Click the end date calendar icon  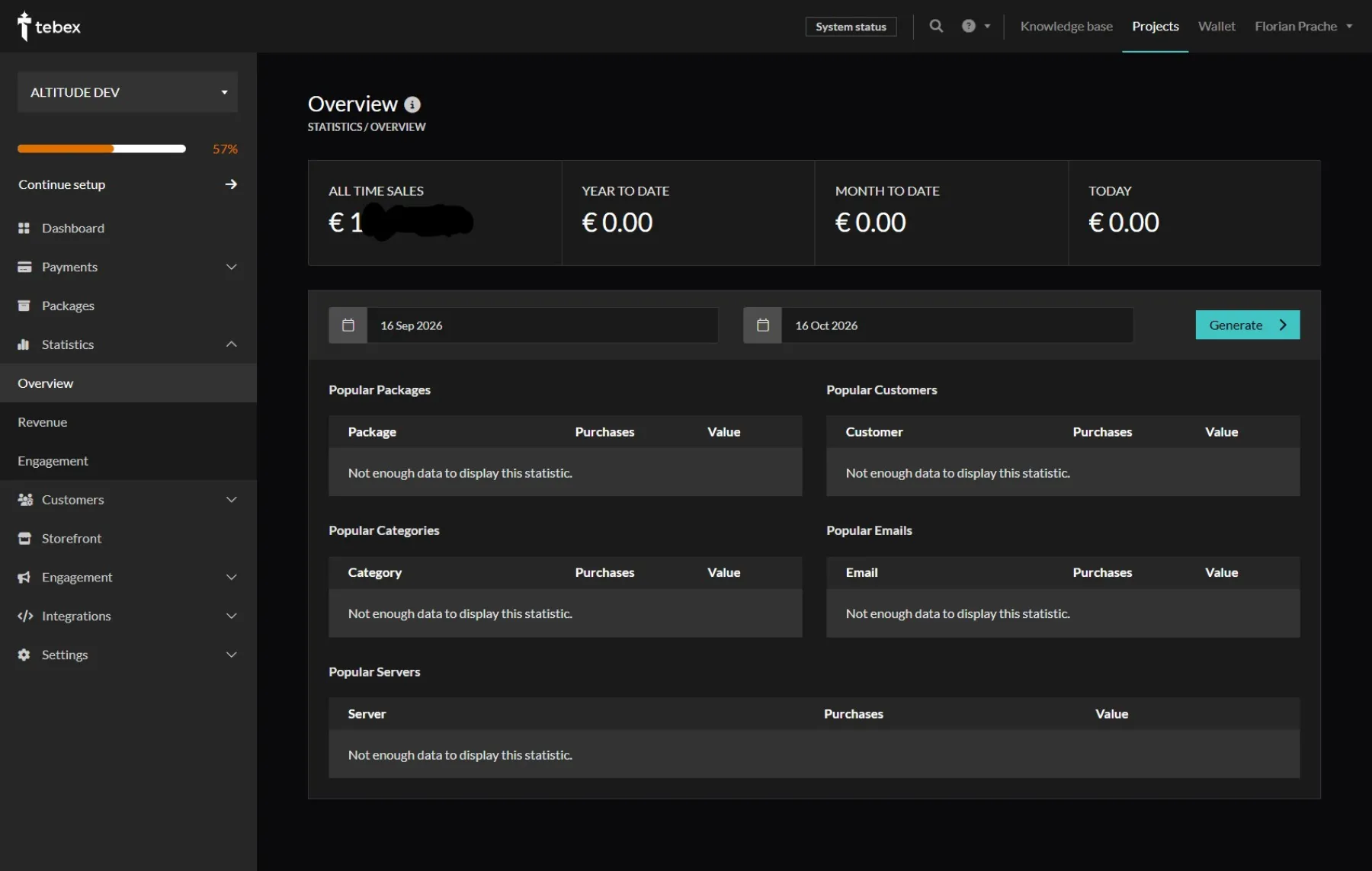tap(763, 325)
